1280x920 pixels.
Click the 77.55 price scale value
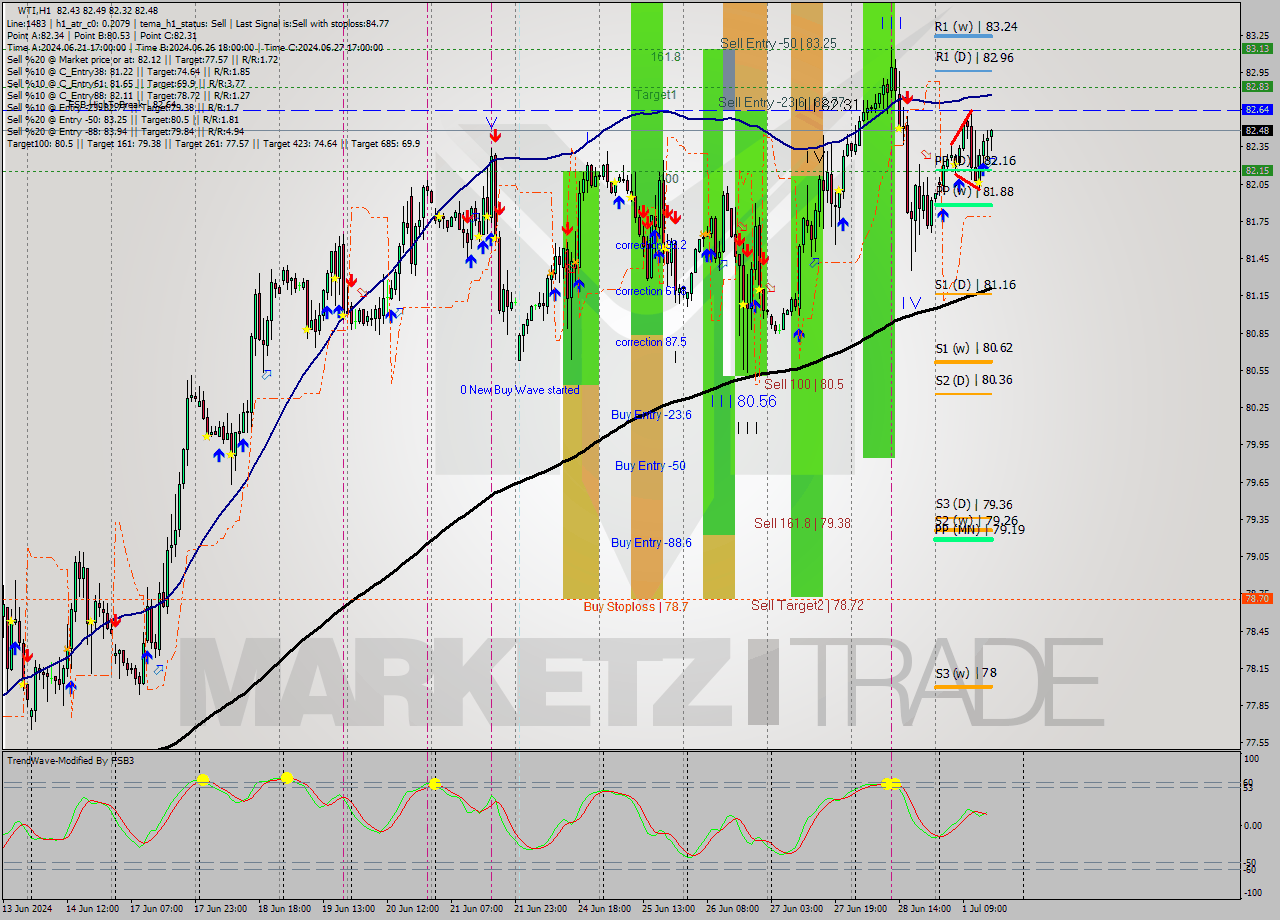tap(1258, 742)
